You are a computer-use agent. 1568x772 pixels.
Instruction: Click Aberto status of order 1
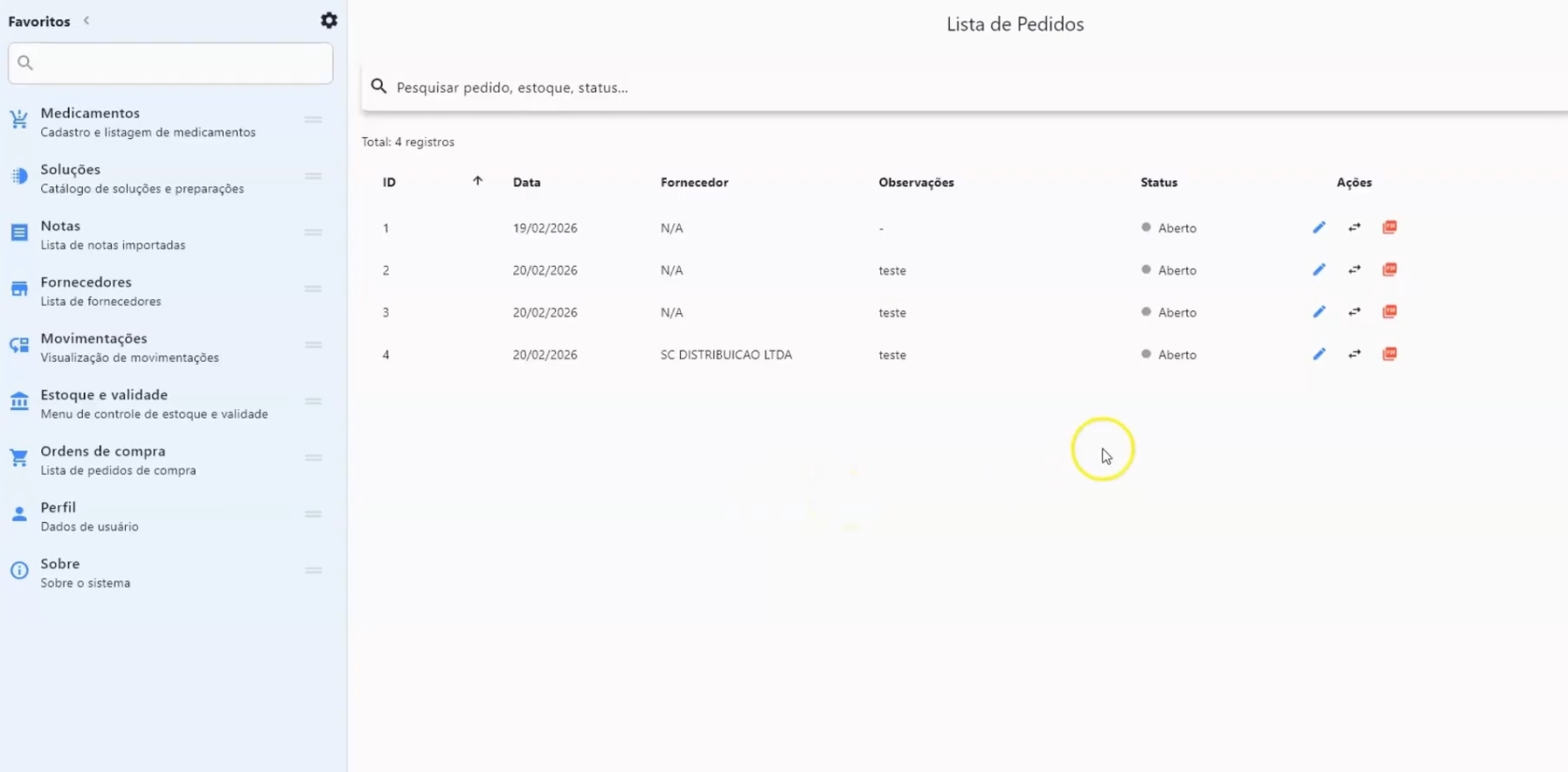(1169, 227)
